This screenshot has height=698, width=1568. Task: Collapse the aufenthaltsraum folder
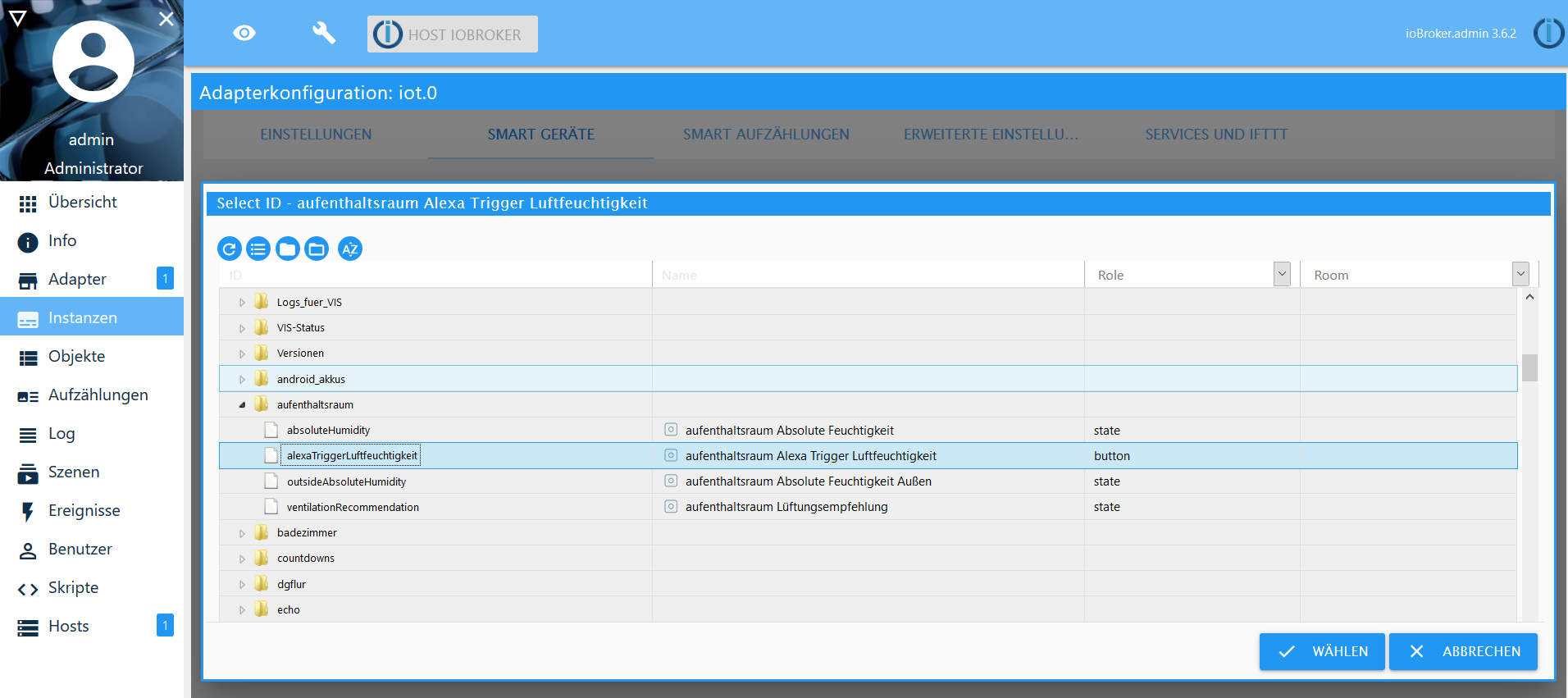242,404
